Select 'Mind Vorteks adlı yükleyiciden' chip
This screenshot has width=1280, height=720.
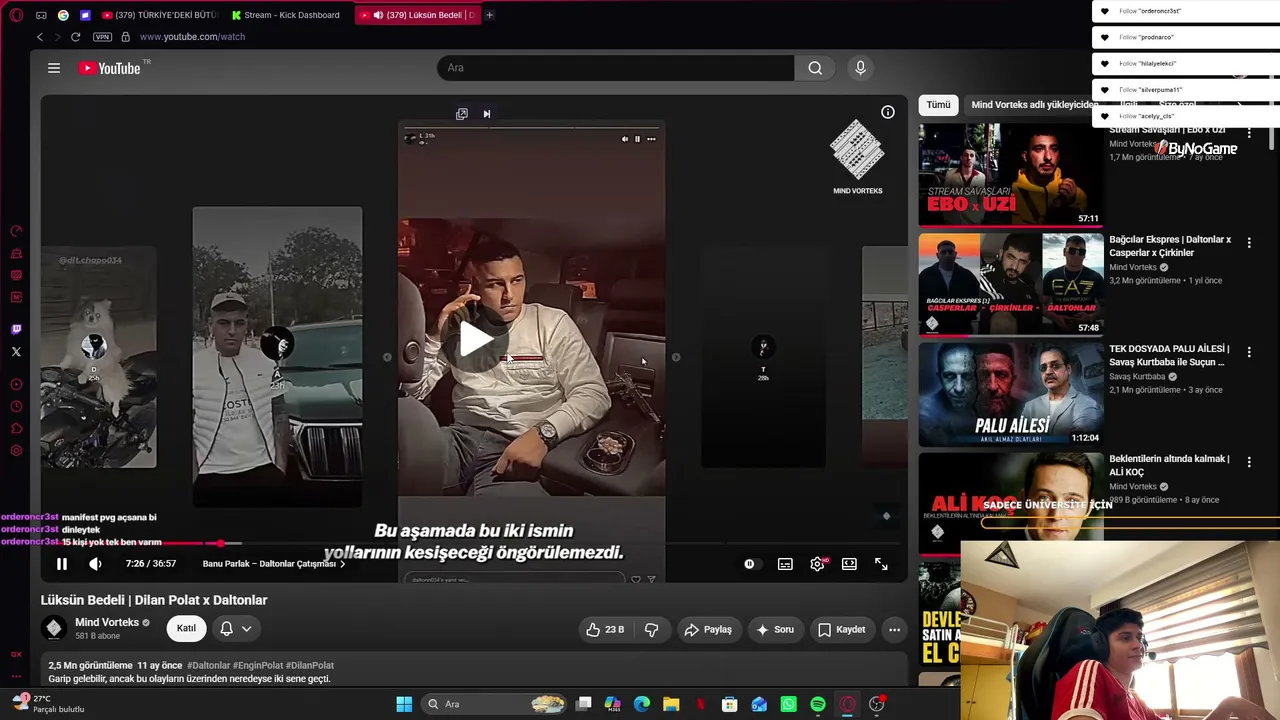pyautogui.click(x=1035, y=105)
